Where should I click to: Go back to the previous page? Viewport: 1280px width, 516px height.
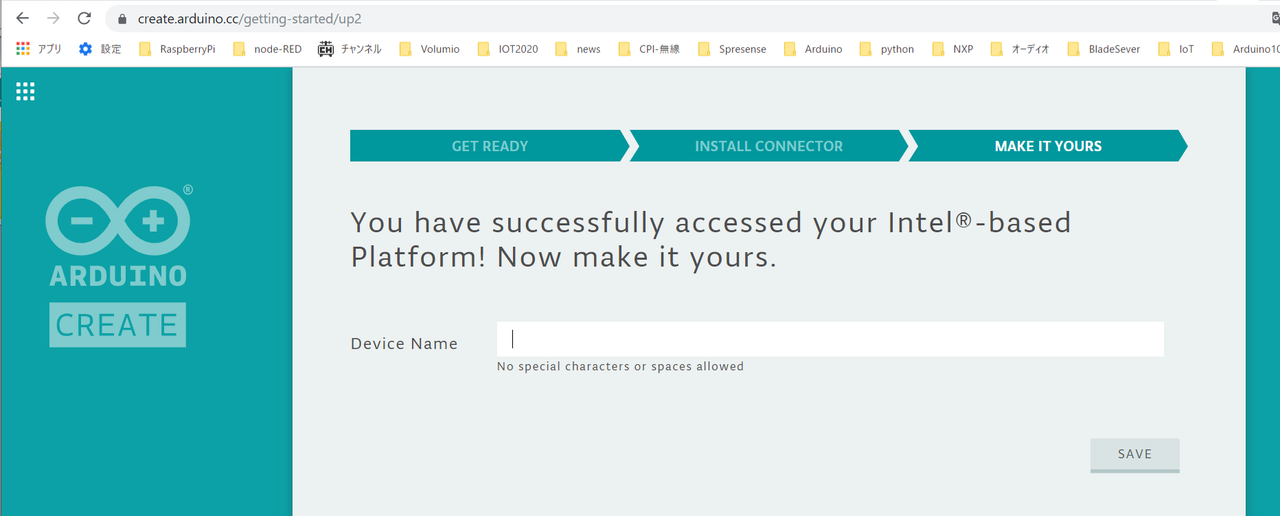tap(22, 18)
